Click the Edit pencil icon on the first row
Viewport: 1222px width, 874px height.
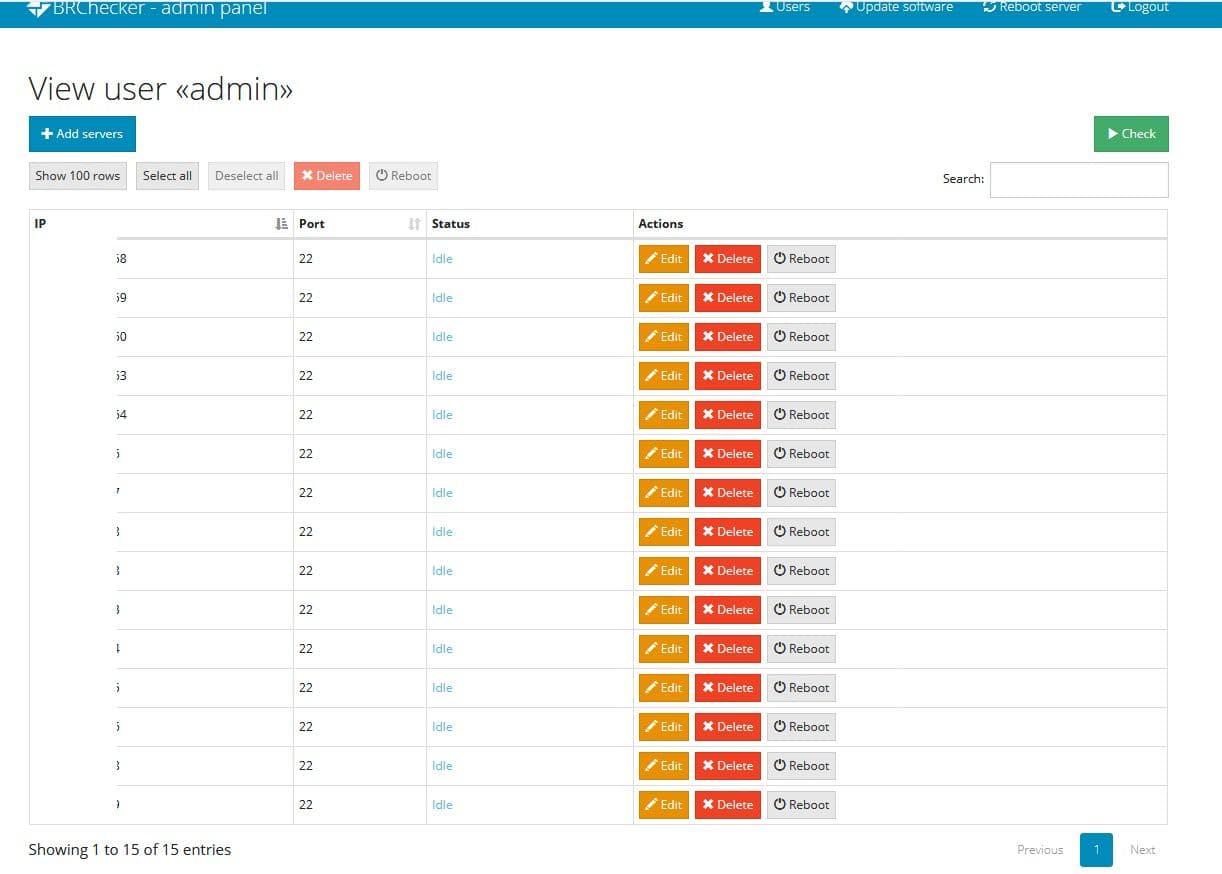[x=652, y=258]
